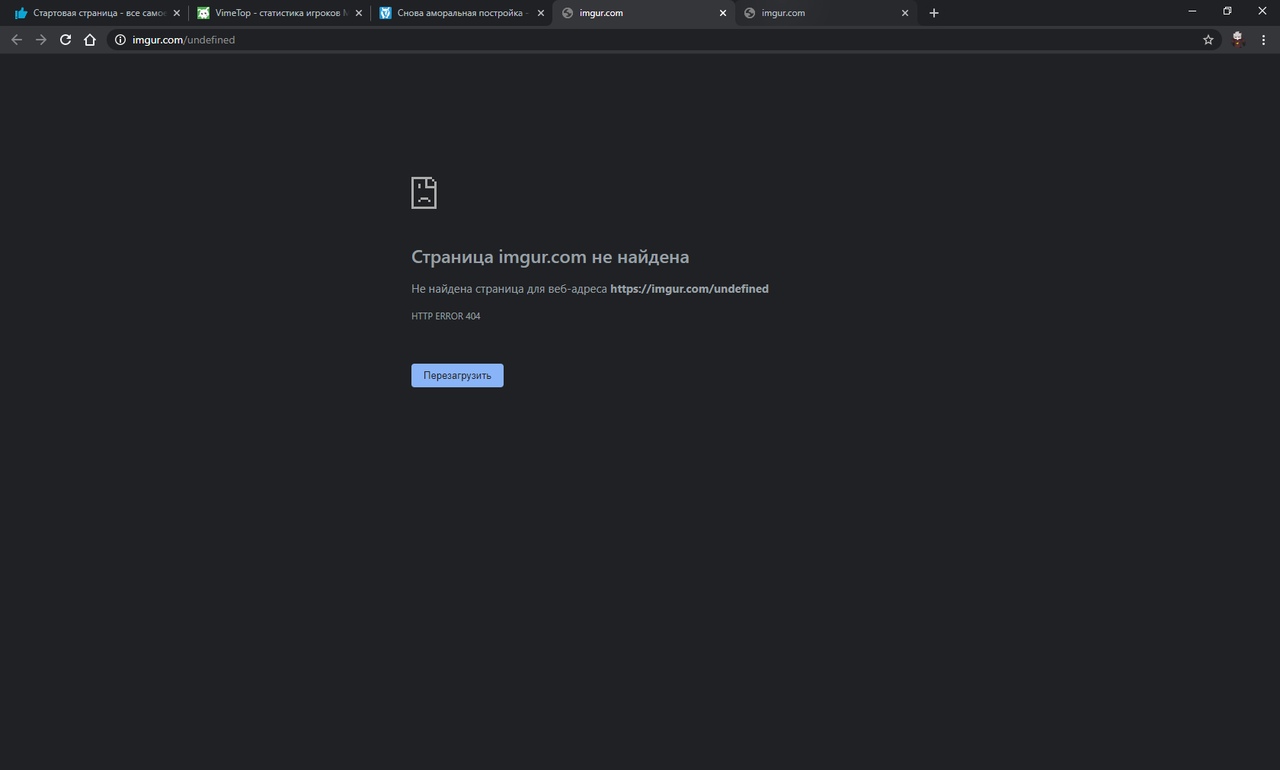Image resolution: width=1280 pixels, height=770 pixels.
Task: Reload the page using toolbar icon
Action: pos(66,40)
